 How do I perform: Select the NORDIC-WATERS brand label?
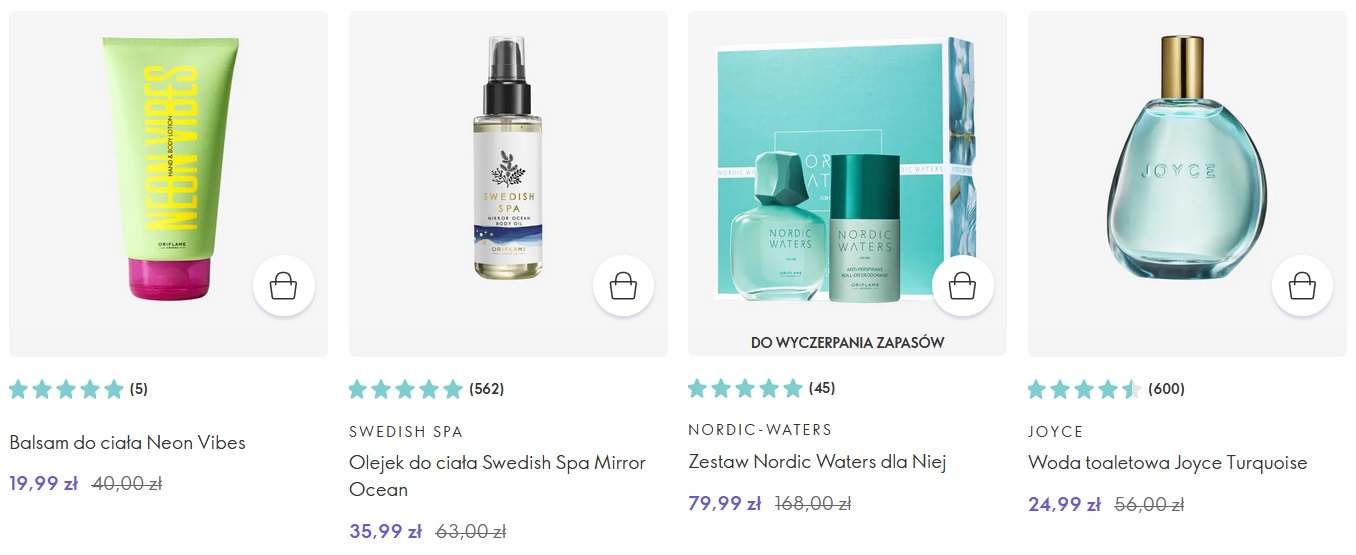760,430
